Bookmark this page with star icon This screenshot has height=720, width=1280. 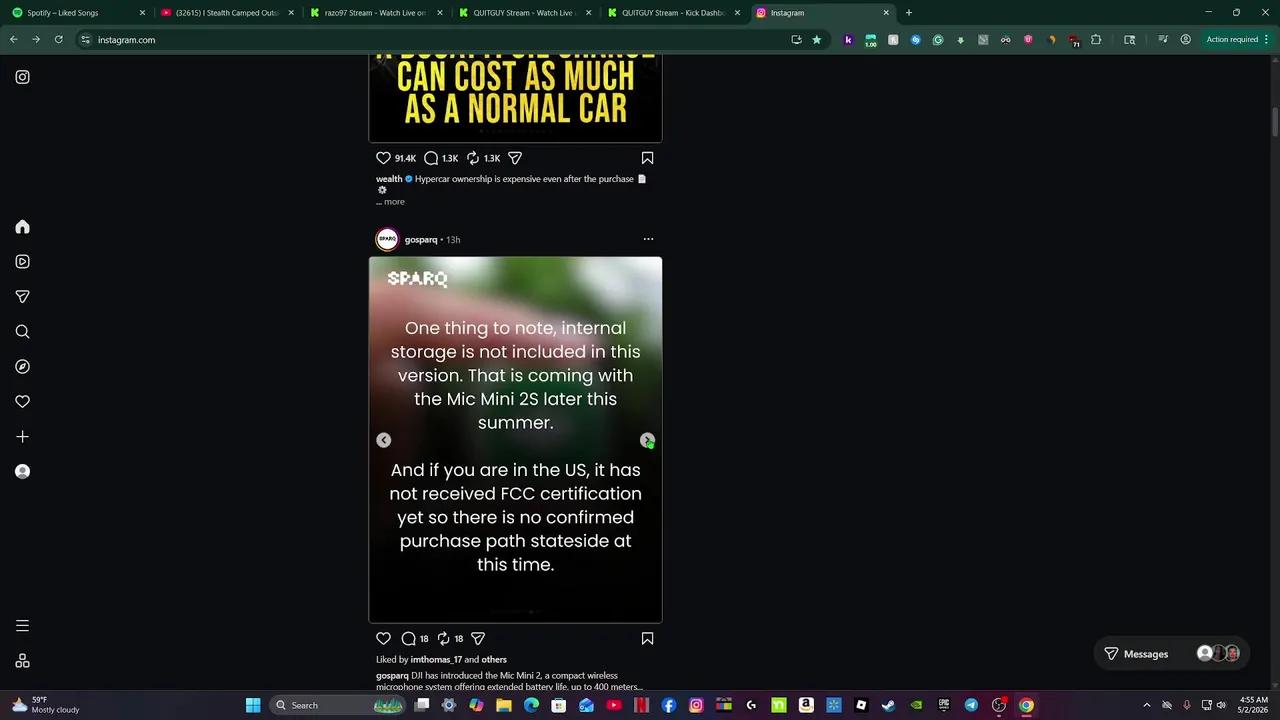pos(816,40)
